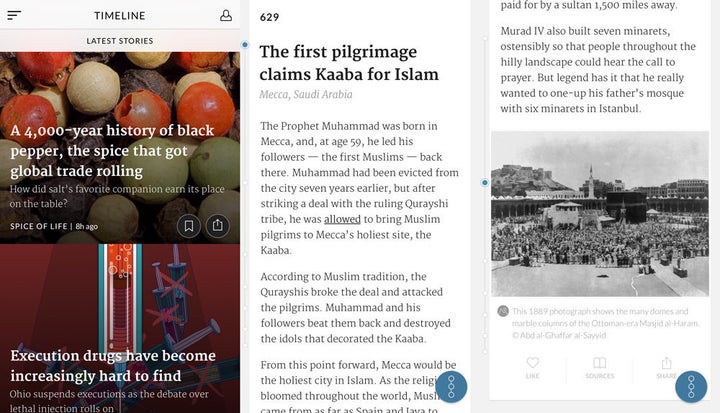Open the Execution drugs story headline
This screenshot has height=413, width=720.
coord(113,366)
